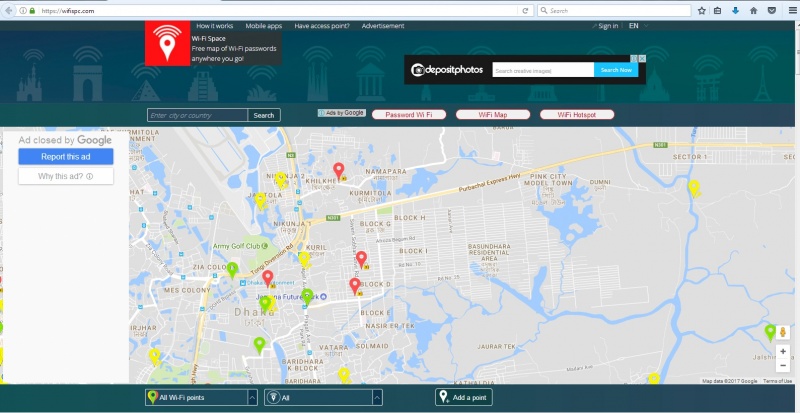Click the browser back arrow button
Image resolution: width=800 pixels, height=413 pixels.
8,10
